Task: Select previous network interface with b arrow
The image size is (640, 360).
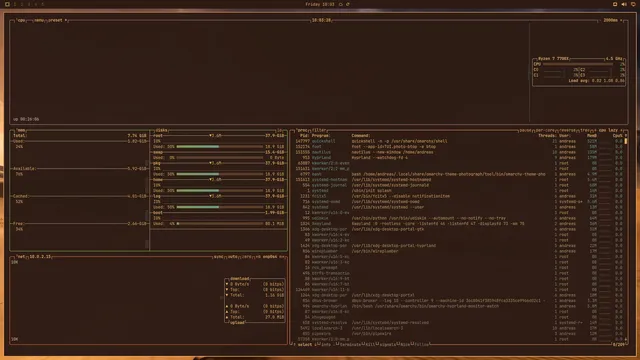Action: click(258, 257)
